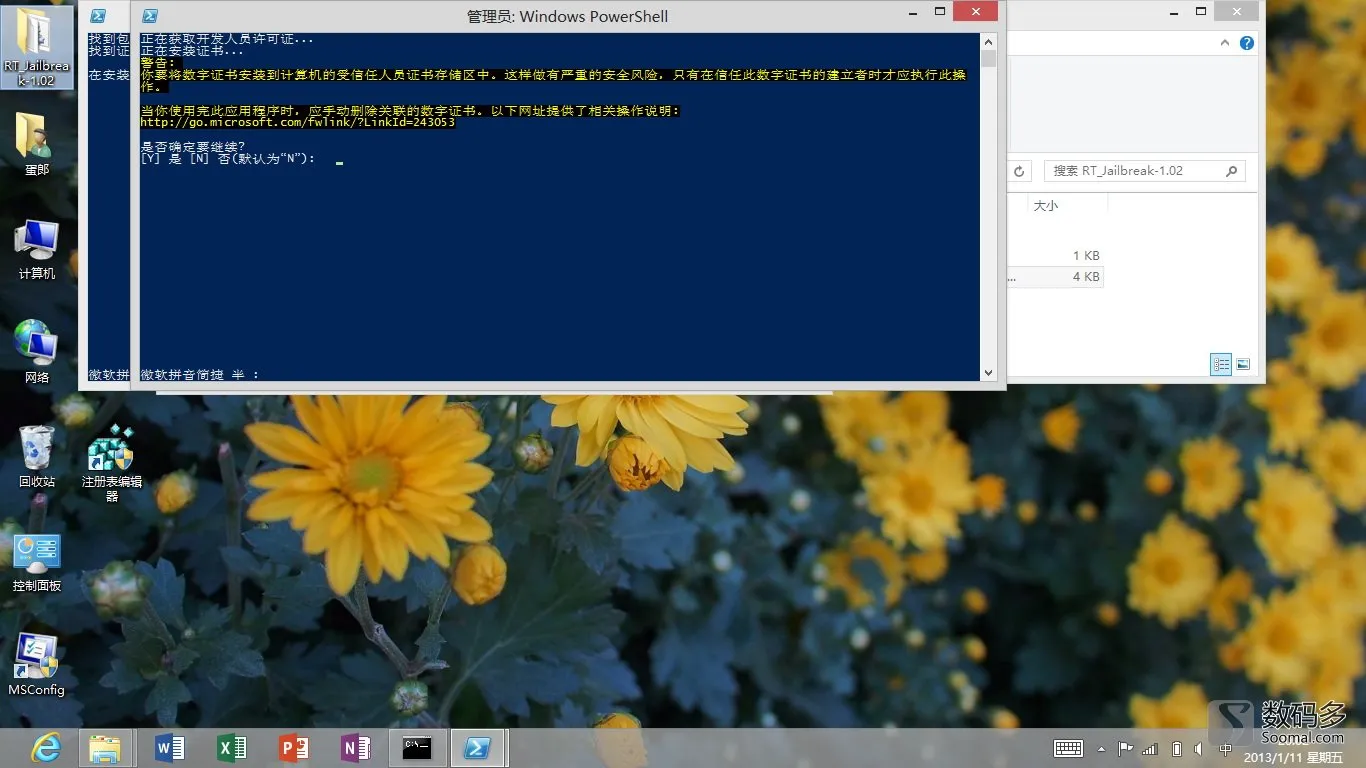
Task: Launch the 注册表编辑器 shortcut
Action: tap(111, 463)
